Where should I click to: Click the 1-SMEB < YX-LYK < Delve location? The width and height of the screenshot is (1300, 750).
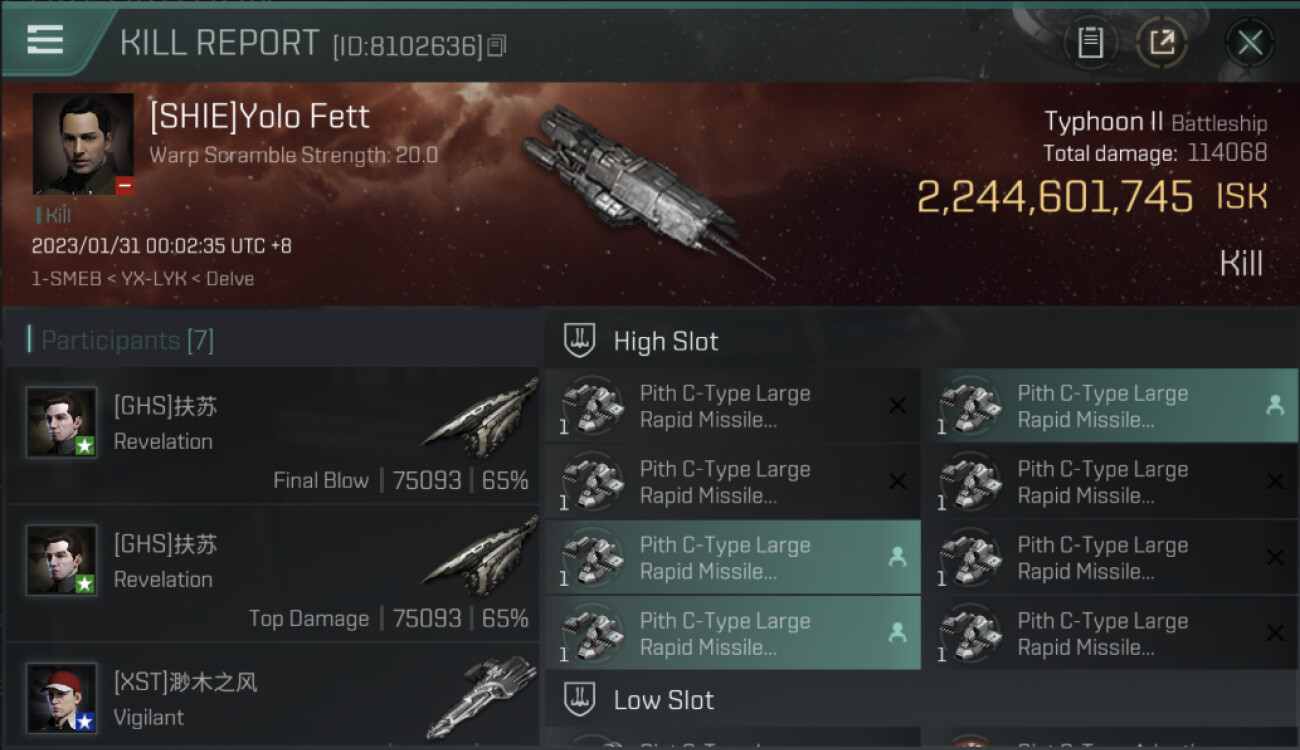pyautogui.click(x=143, y=279)
